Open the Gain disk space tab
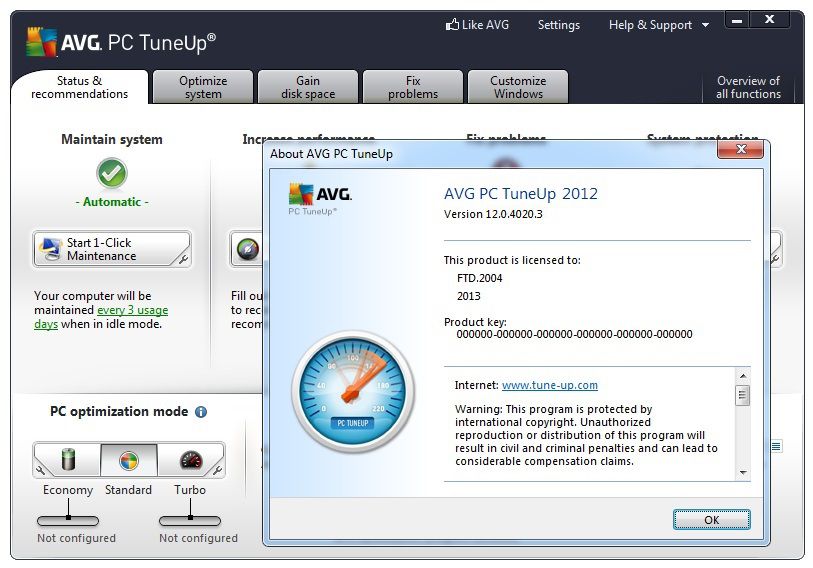Screen dimensions: 813x568 [x=308, y=87]
